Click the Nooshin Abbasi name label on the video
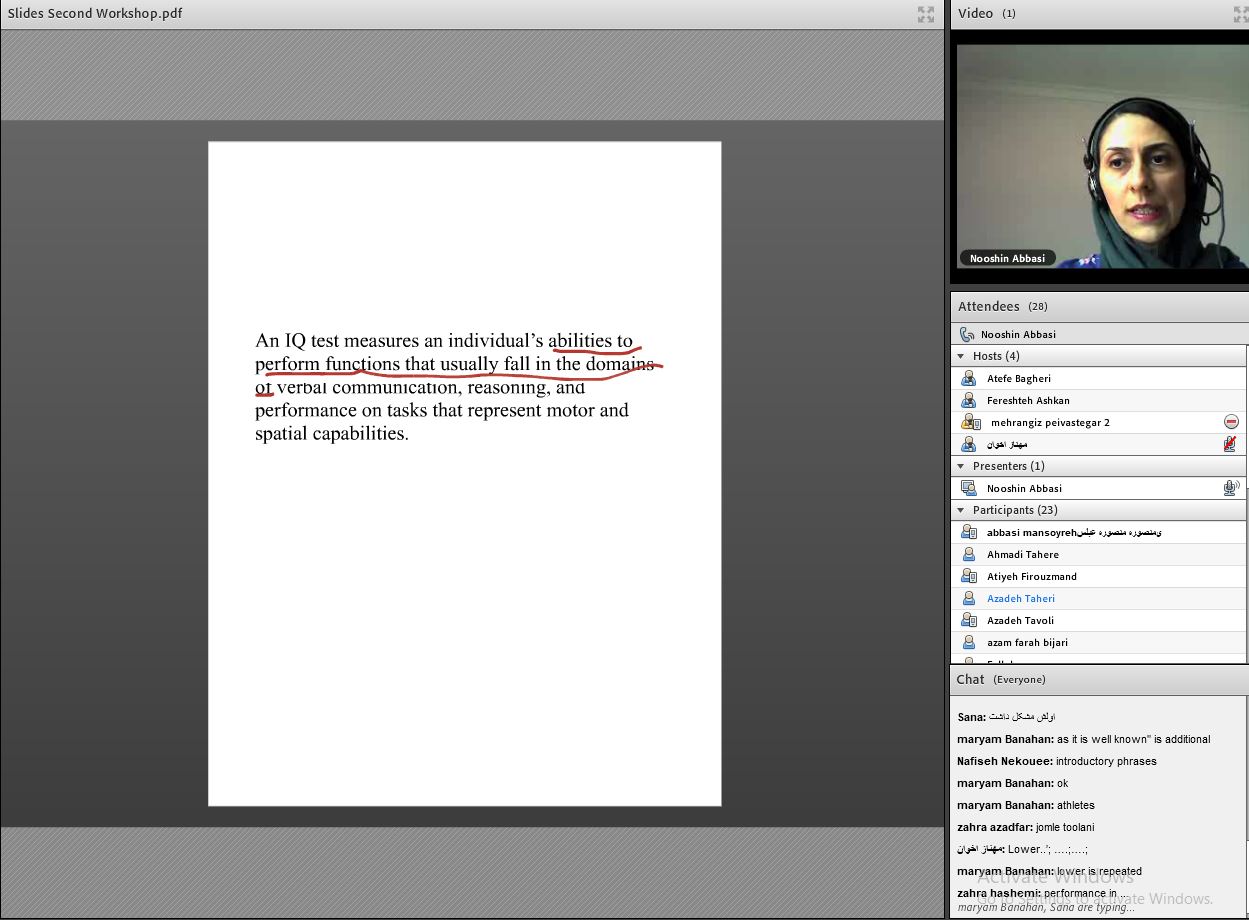1249x920 pixels. pos(1007,258)
